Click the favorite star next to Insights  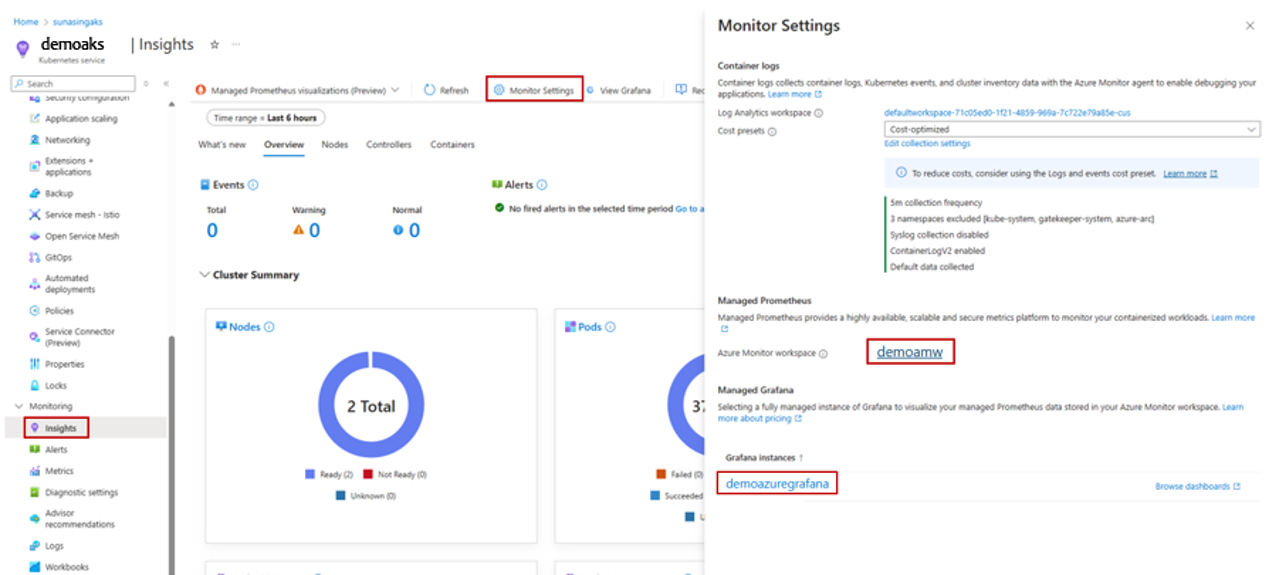(x=214, y=45)
